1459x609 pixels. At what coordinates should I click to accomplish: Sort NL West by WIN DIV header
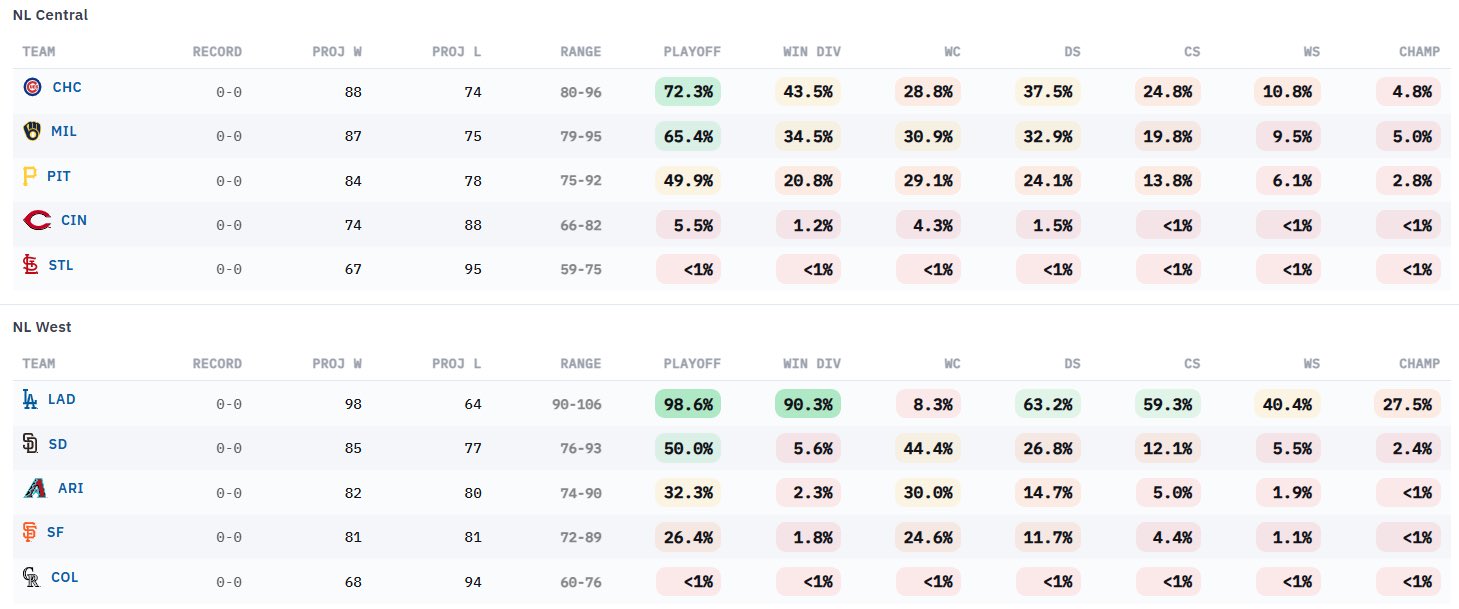click(812, 364)
